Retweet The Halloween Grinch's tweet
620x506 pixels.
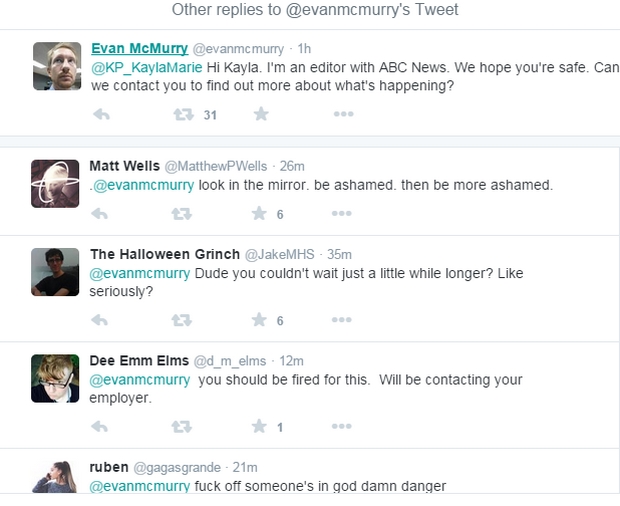tap(181, 321)
